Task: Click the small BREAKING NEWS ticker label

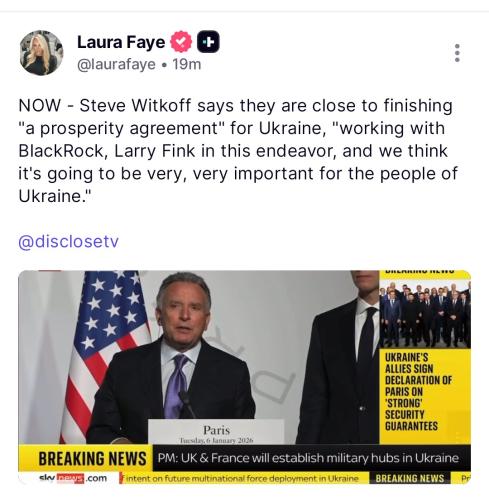Action: pyautogui.click(x=410, y=478)
